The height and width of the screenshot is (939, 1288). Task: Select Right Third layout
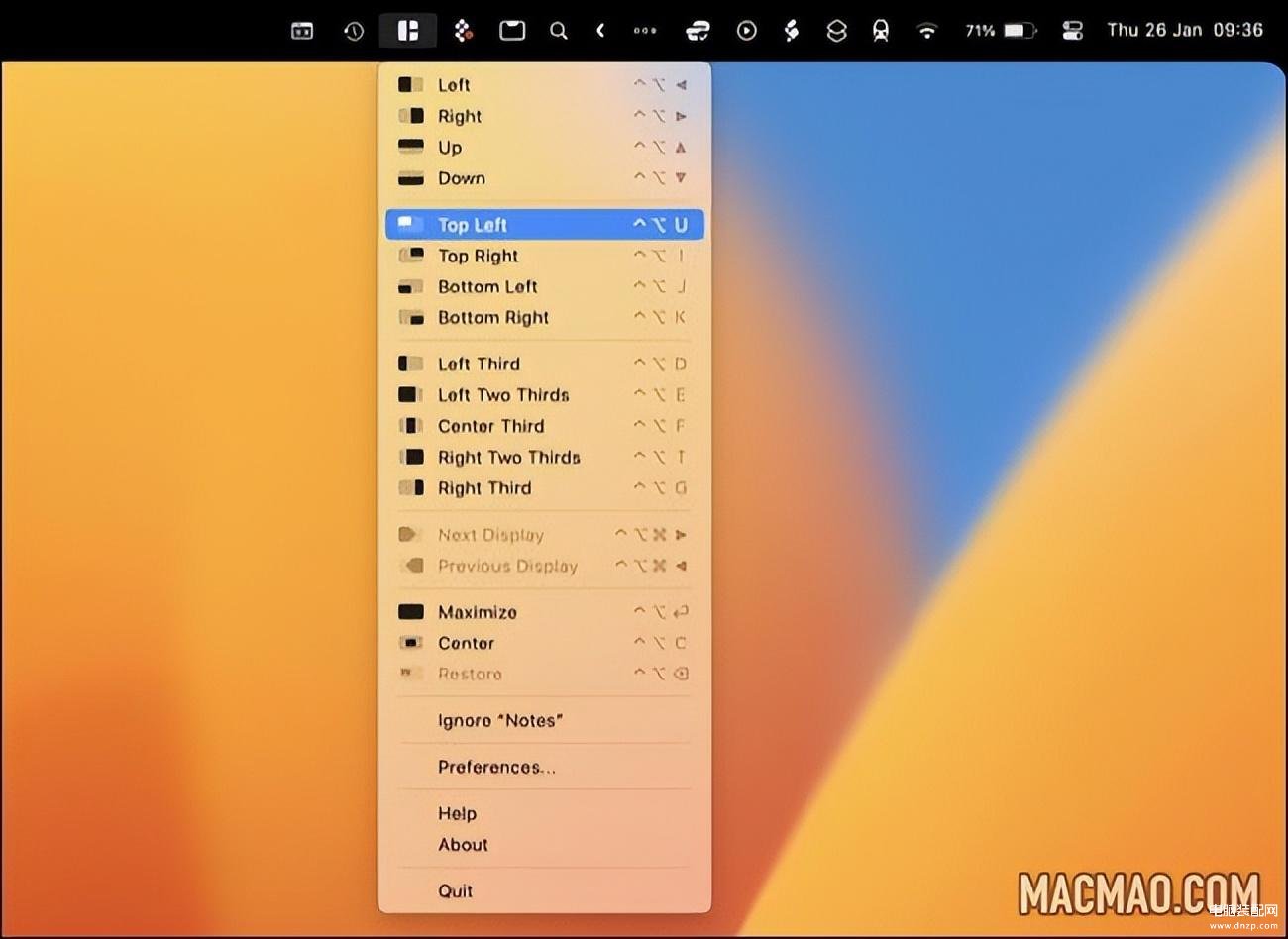(544, 487)
